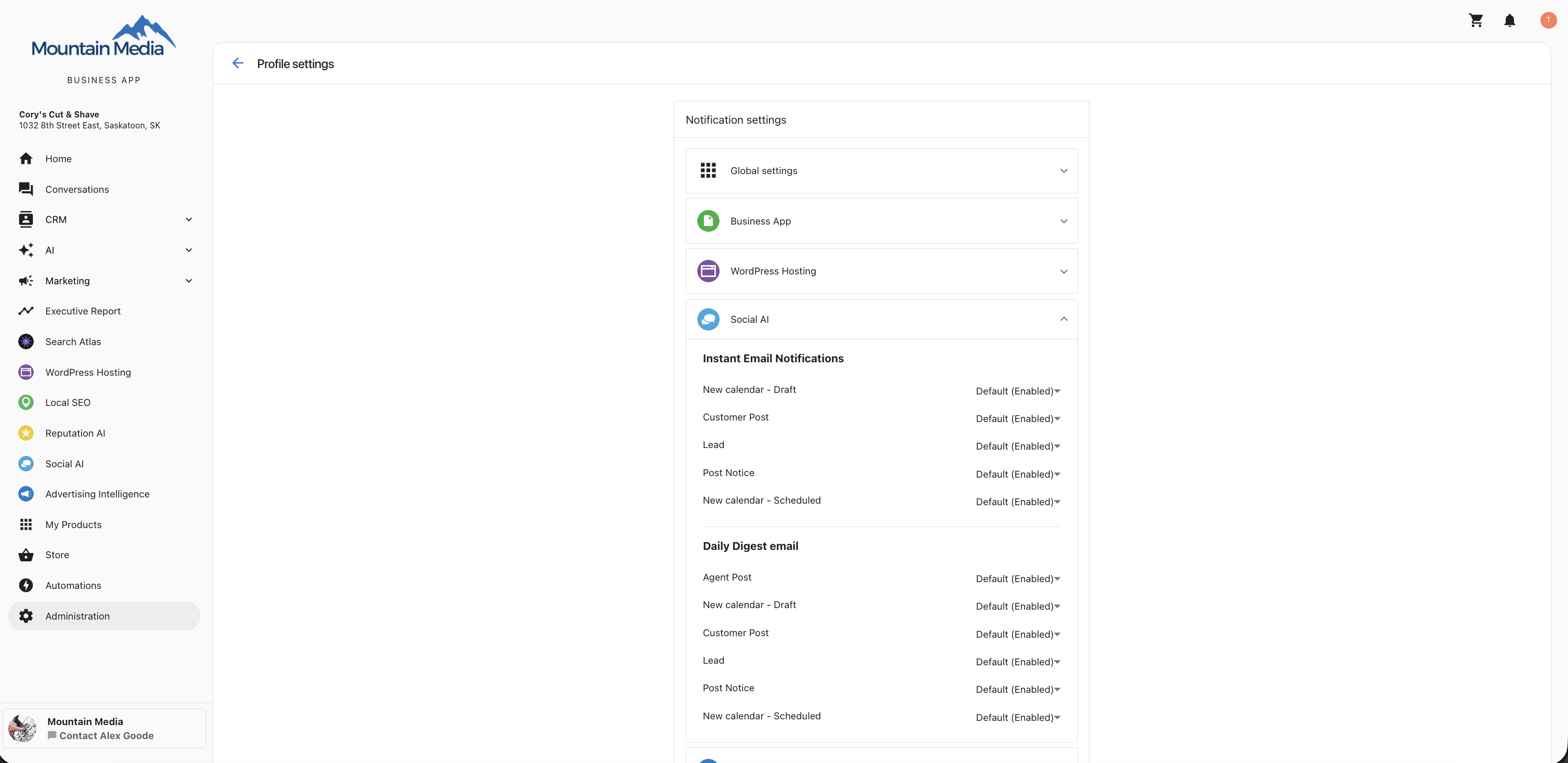The height and width of the screenshot is (763, 1568).
Task: Click the WordPress Hosting sidebar icon
Action: [25, 372]
